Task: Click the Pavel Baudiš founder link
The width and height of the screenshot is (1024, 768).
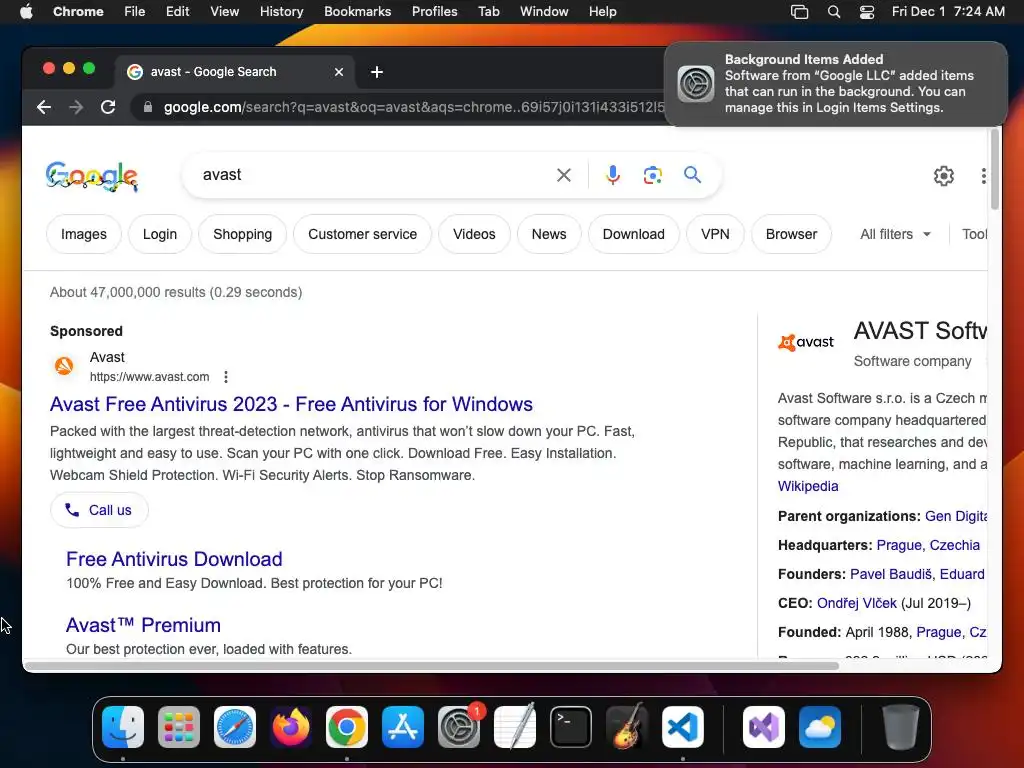Action: click(x=891, y=574)
